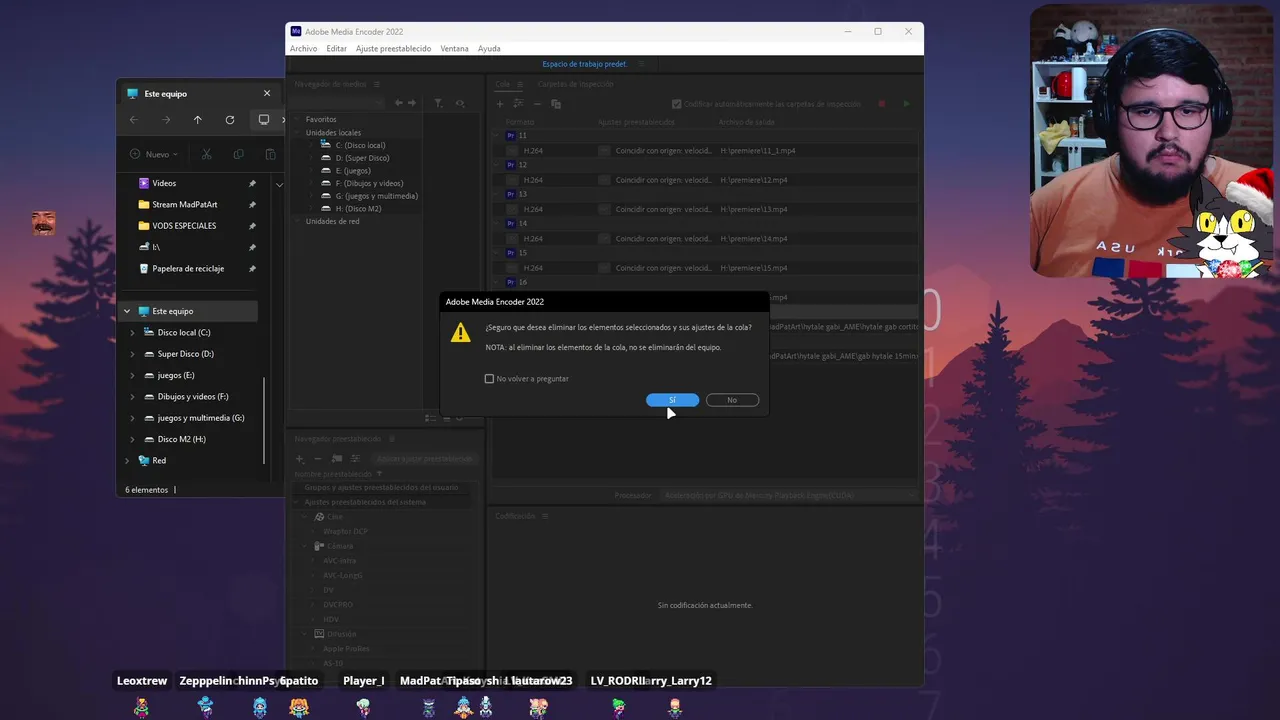Expand 'Super Disco (D:)' in Explorer tree

coord(133,354)
